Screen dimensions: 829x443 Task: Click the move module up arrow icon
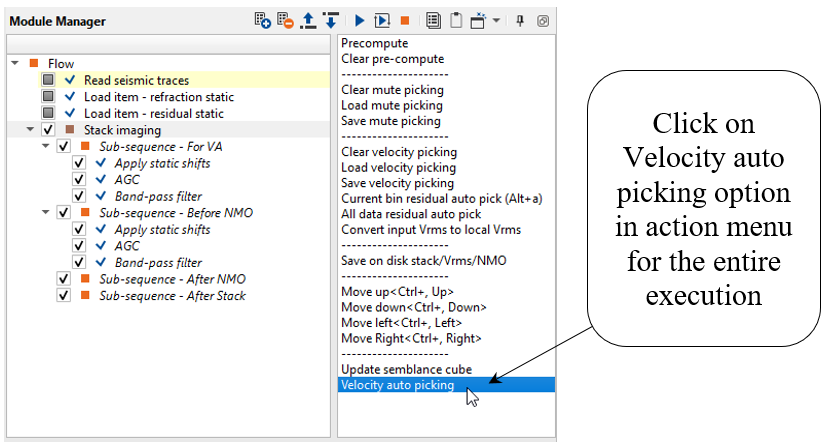308,21
